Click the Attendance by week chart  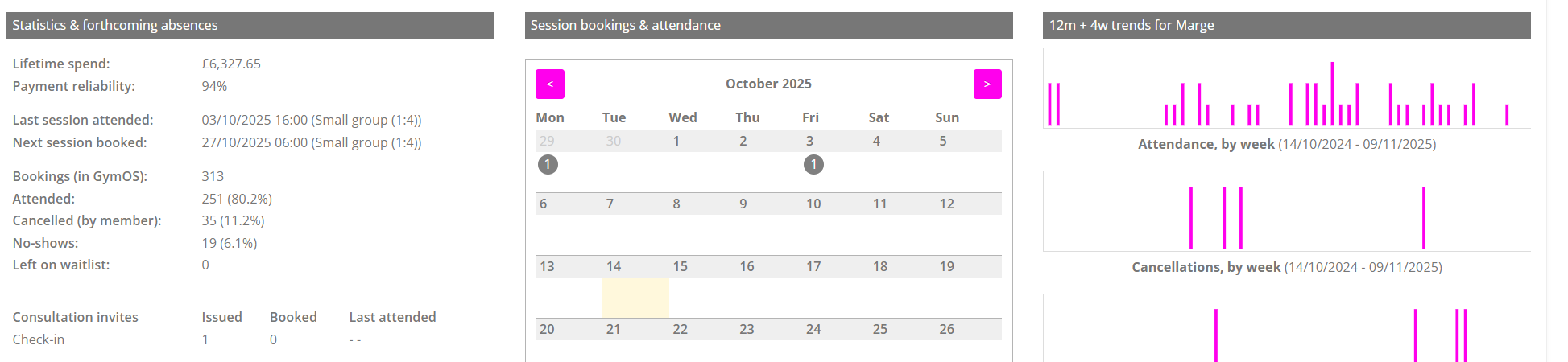click(x=1286, y=88)
